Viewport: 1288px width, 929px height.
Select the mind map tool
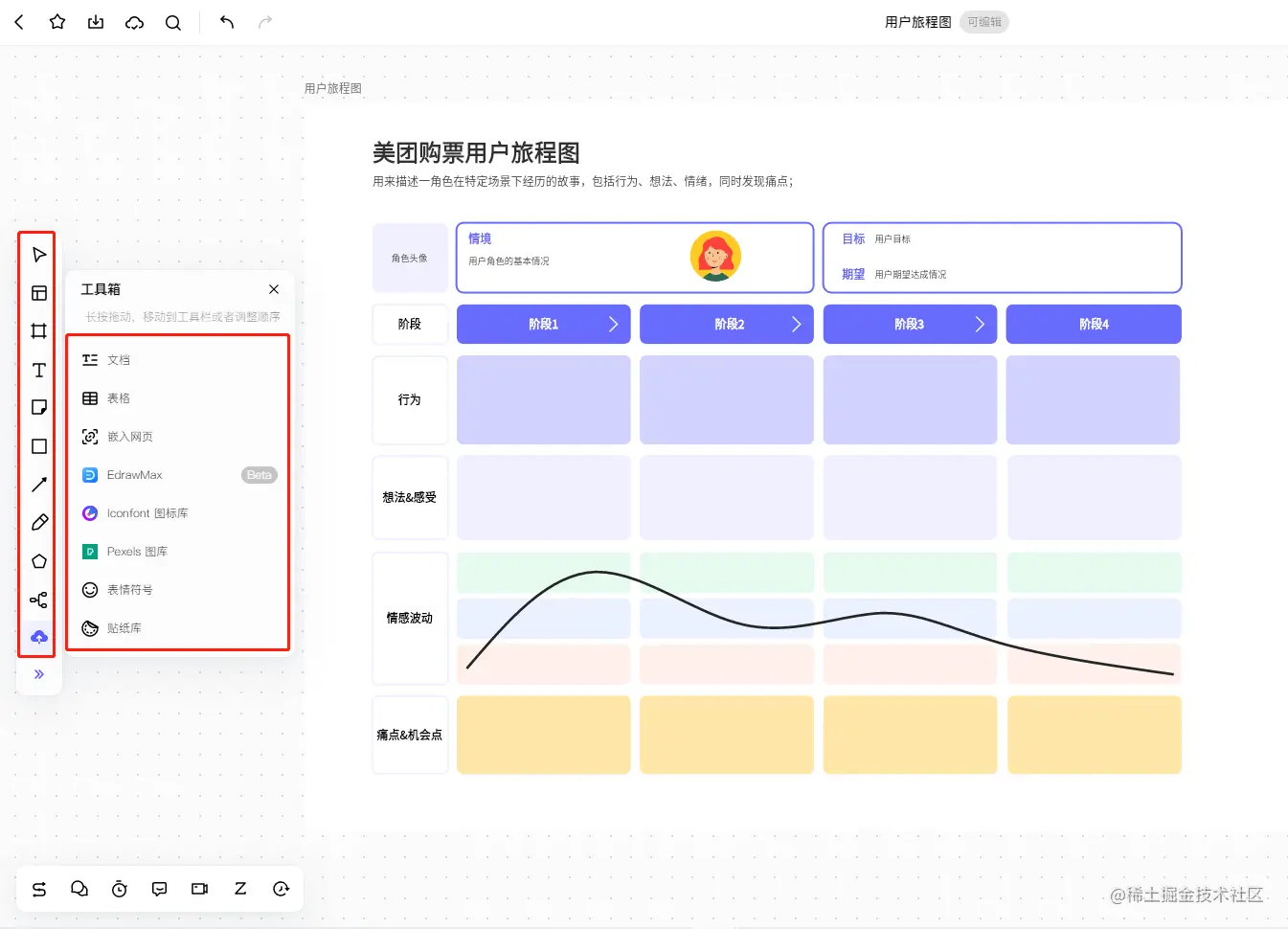tap(39, 600)
